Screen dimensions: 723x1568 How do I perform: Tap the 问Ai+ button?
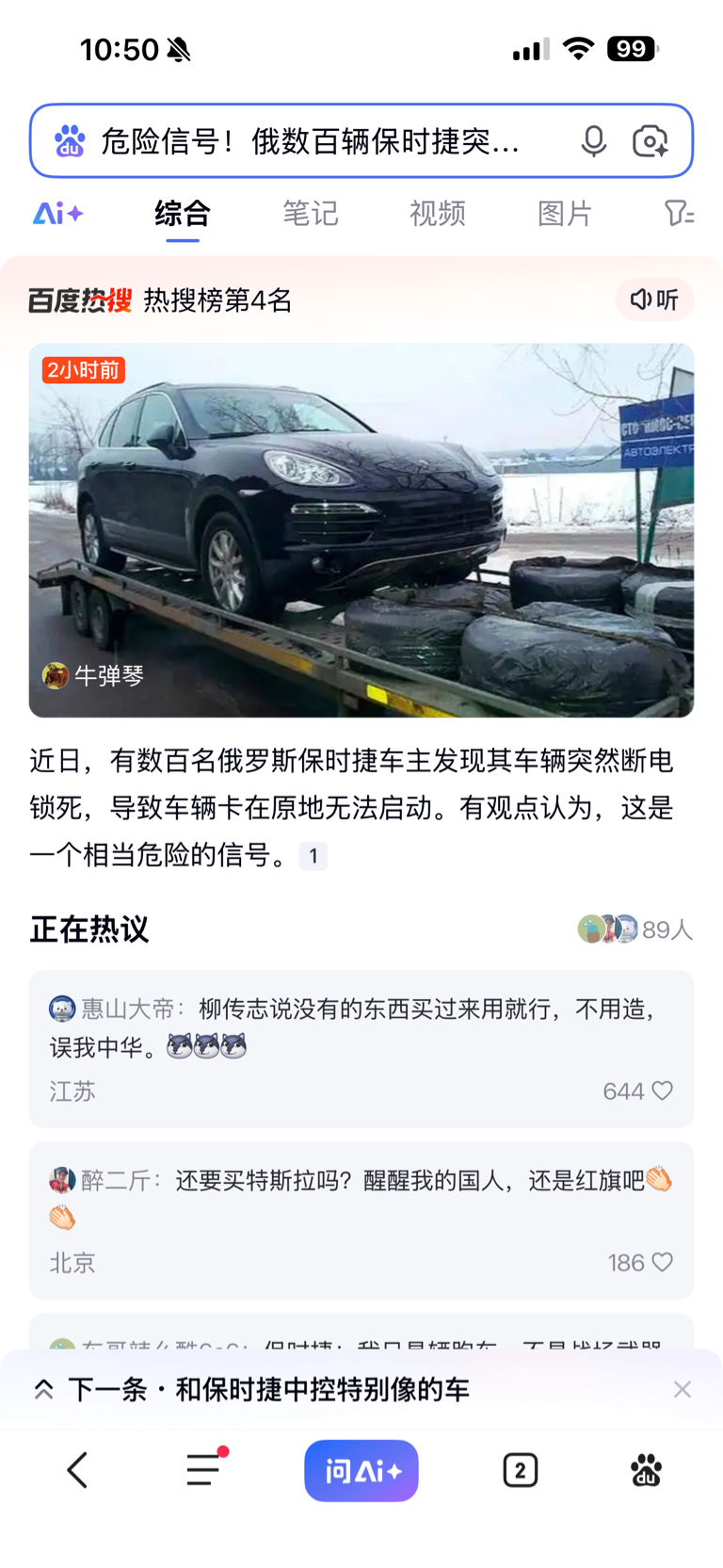click(x=361, y=1470)
